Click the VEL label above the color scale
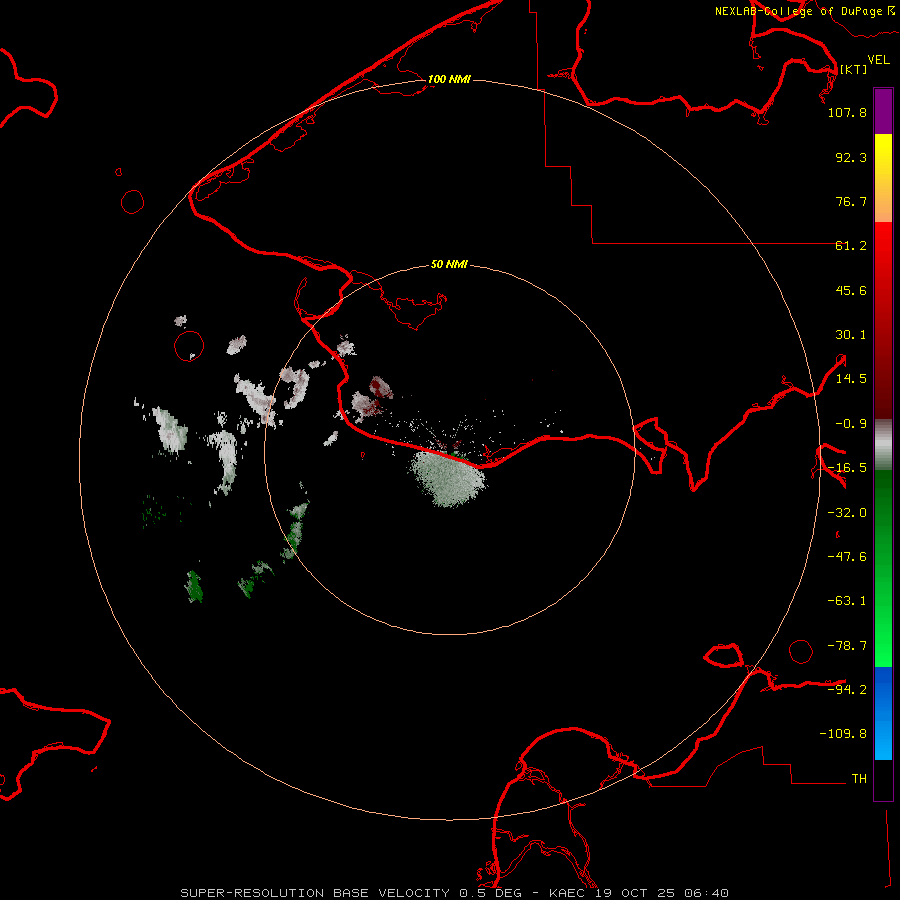 [878, 60]
